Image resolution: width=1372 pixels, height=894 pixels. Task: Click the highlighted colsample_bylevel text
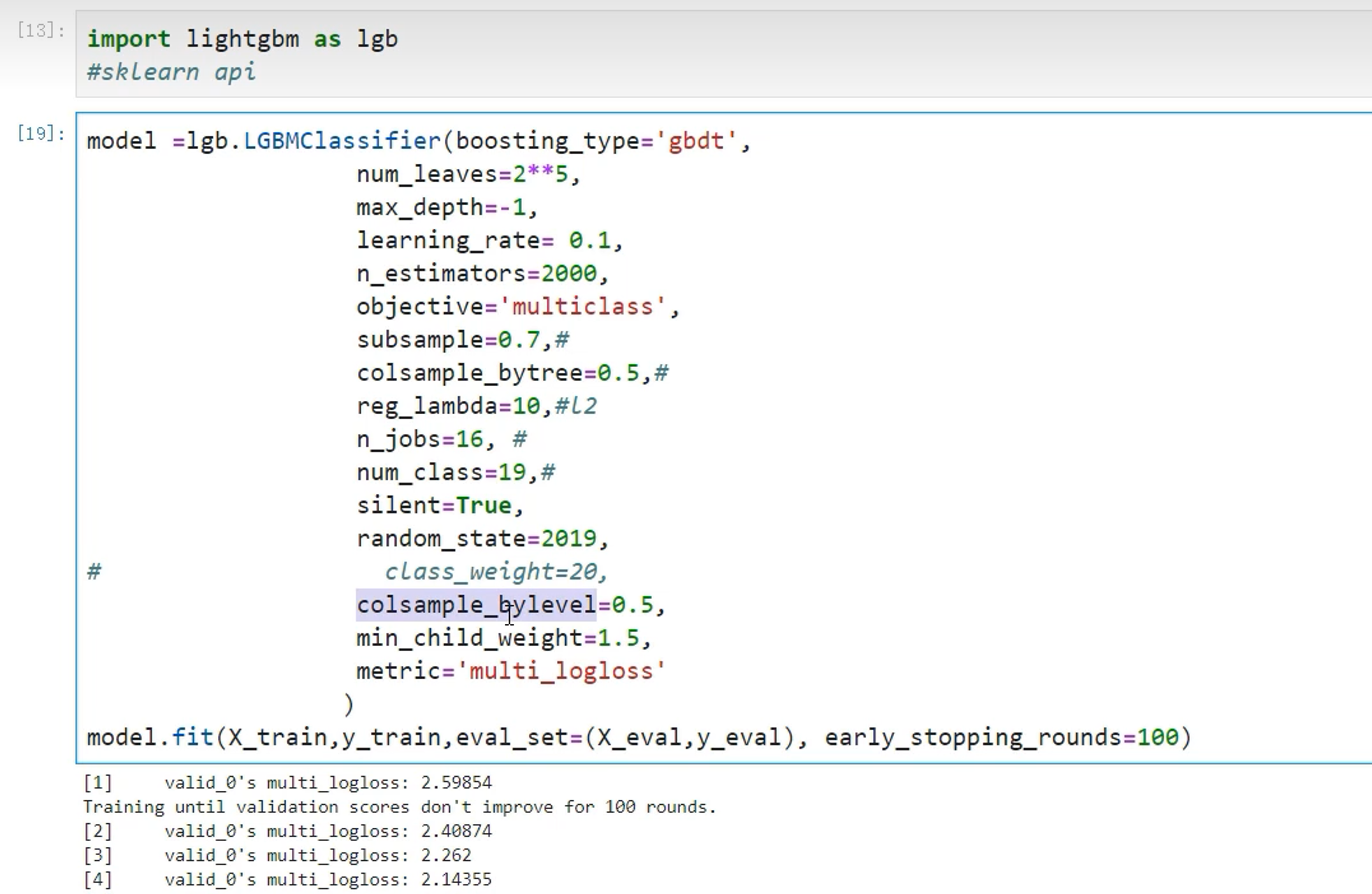pyautogui.click(x=476, y=605)
